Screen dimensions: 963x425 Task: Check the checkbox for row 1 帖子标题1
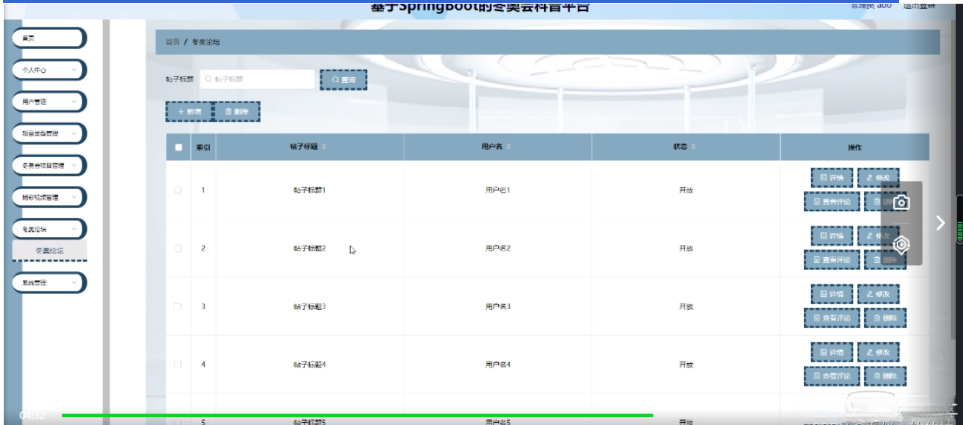pyautogui.click(x=178, y=190)
